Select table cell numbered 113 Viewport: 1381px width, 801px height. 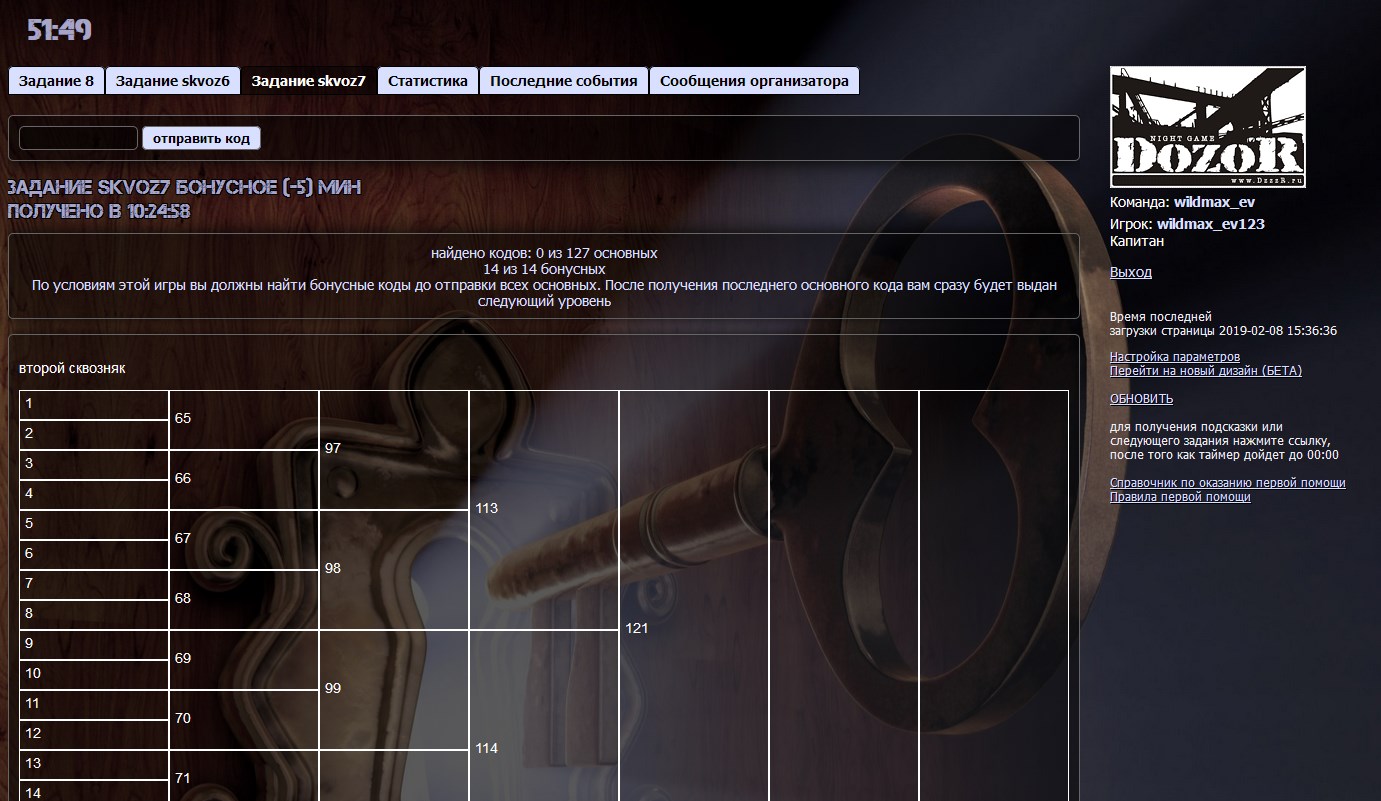pos(543,509)
